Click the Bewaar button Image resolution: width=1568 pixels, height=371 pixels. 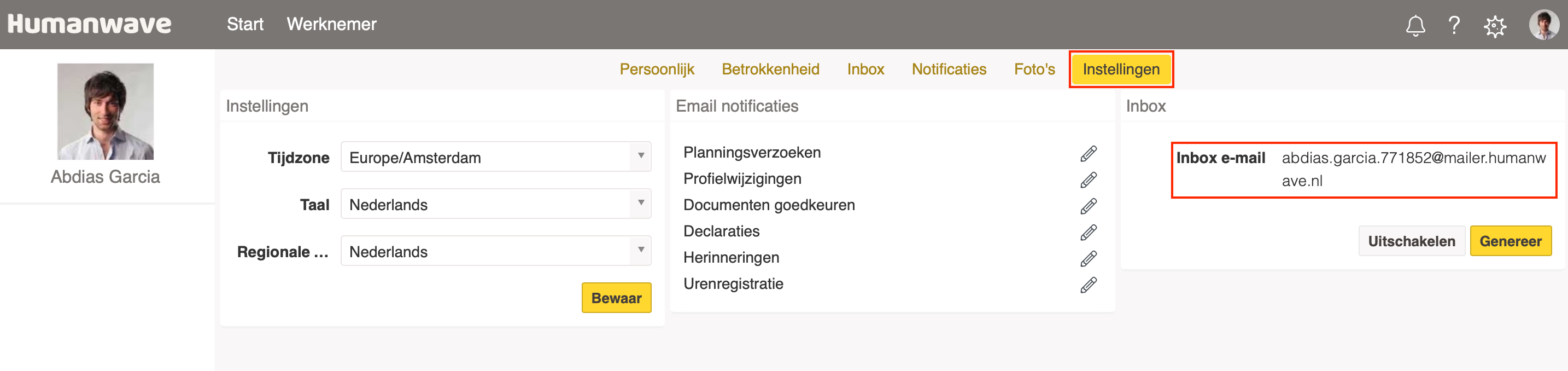tap(616, 298)
